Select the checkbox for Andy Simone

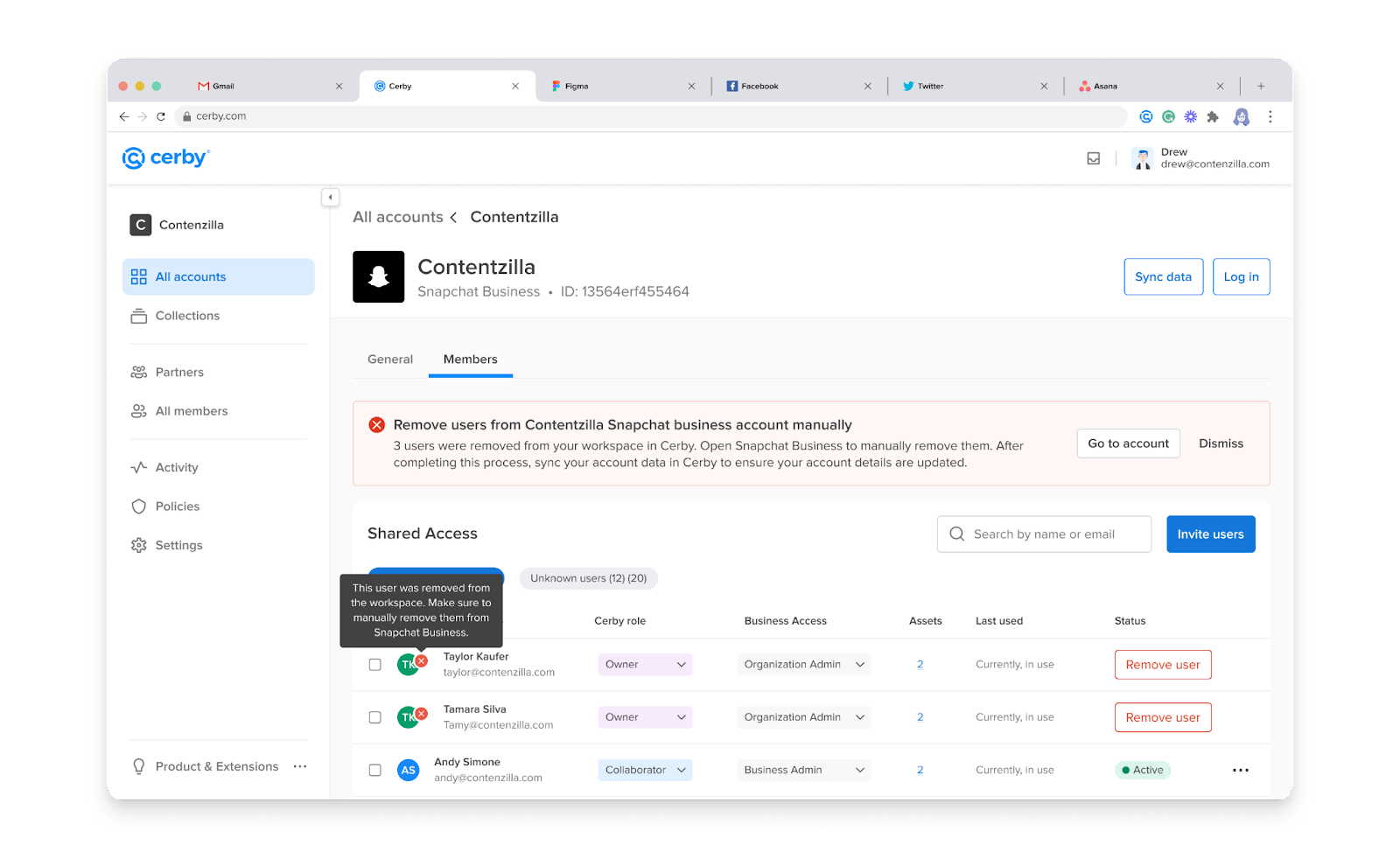375,771
